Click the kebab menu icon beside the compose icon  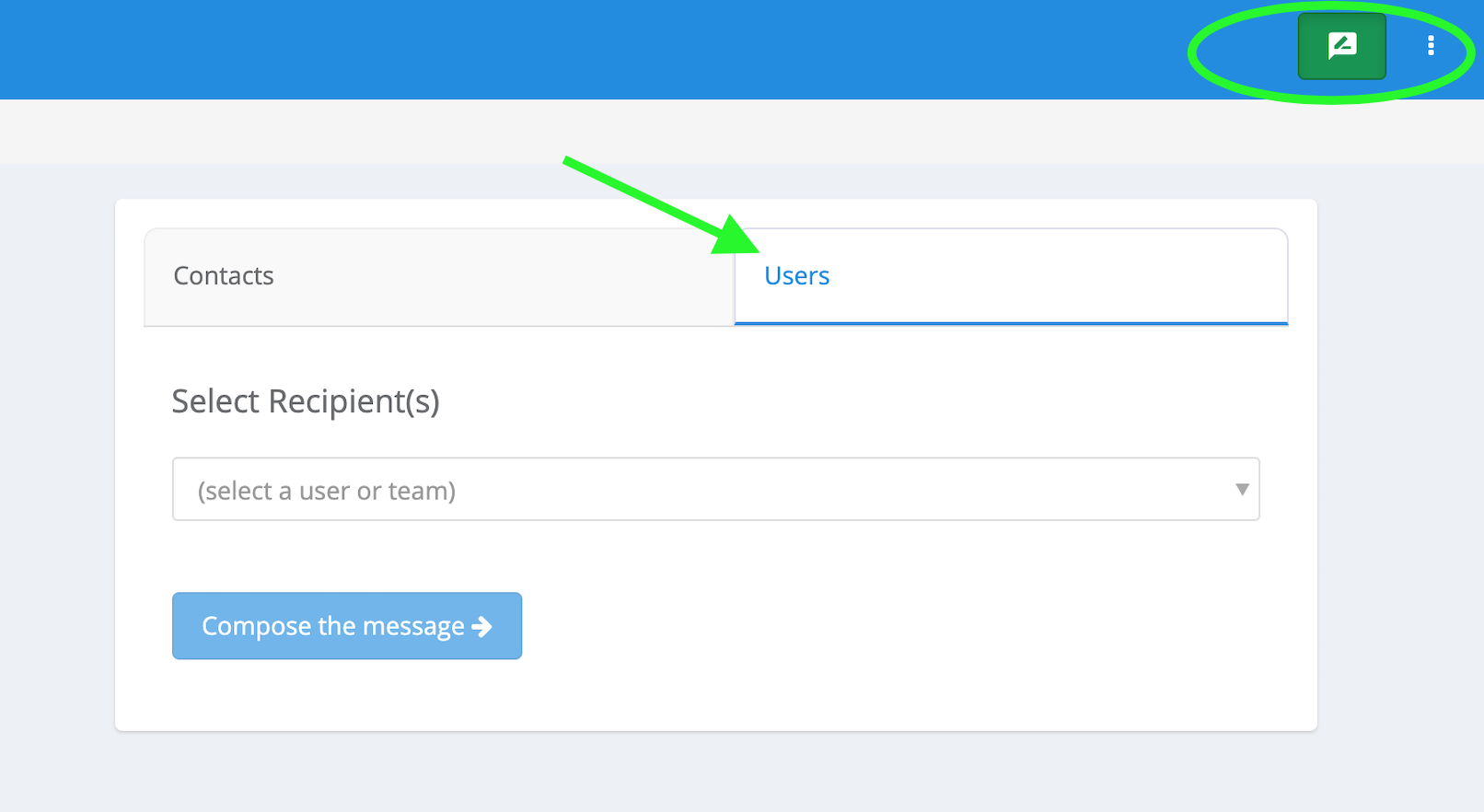(x=1430, y=46)
